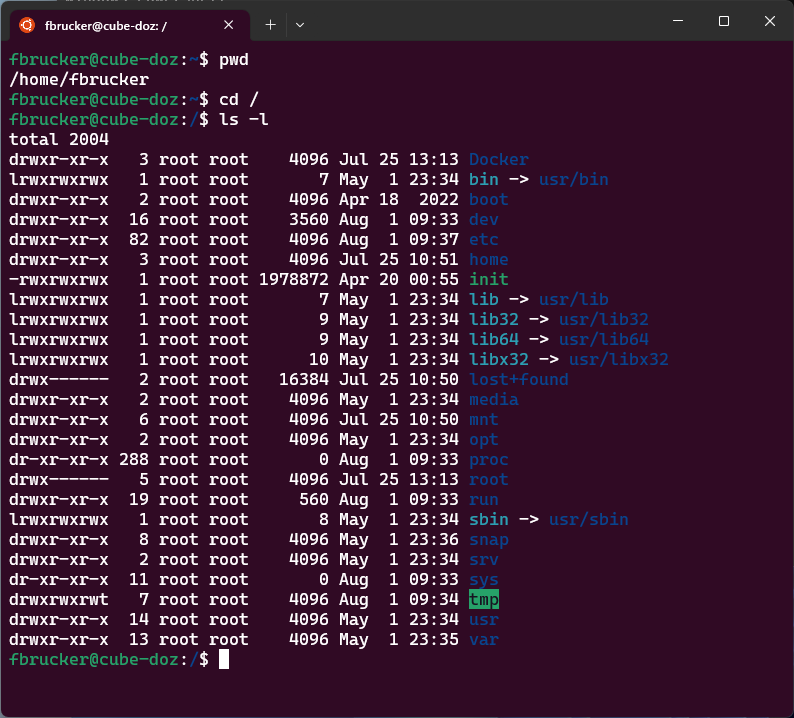The height and width of the screenshot is (718, 794).
Task: Click the usr directory name in last rows
Action: [484, 620]
